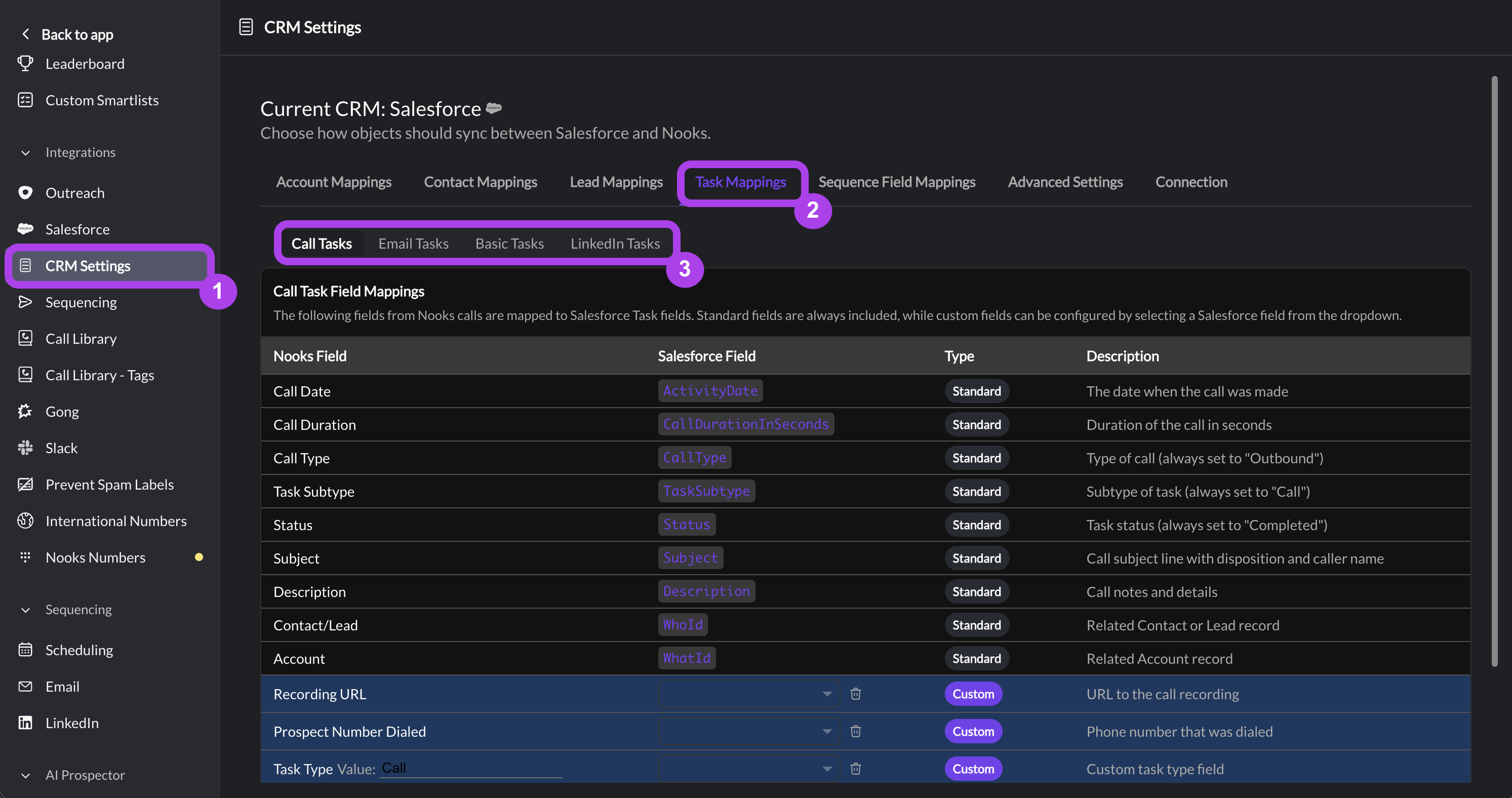The height and width of the screenshot is (798, 1512).
Task: Open Prevent Spam Labels settings
Action: click(x=109, y=484)
